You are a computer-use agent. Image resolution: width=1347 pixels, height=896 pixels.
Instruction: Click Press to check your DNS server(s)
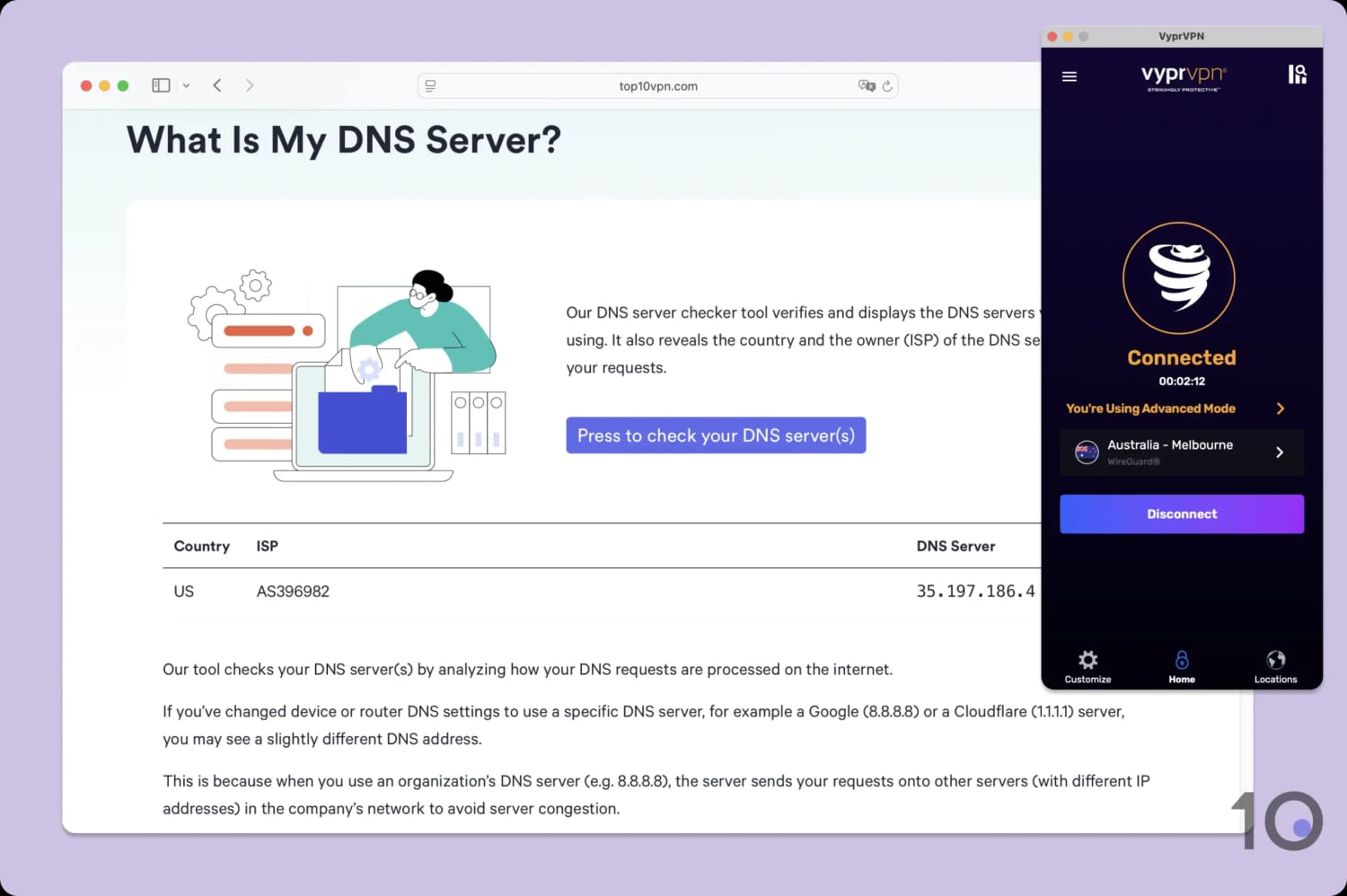pyautogui.click(x=716, y=435)
